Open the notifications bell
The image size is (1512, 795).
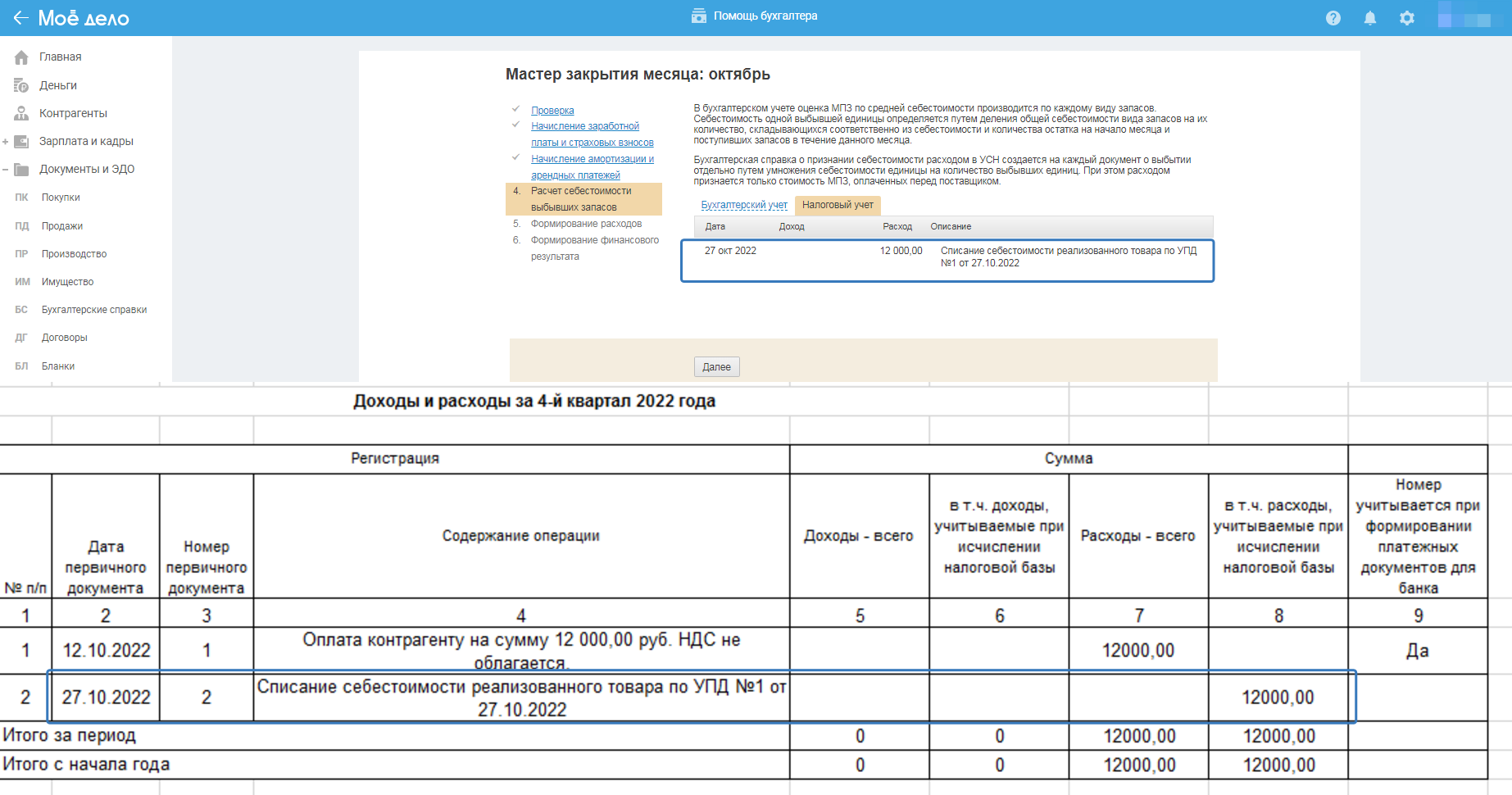tap(1370, 18)
